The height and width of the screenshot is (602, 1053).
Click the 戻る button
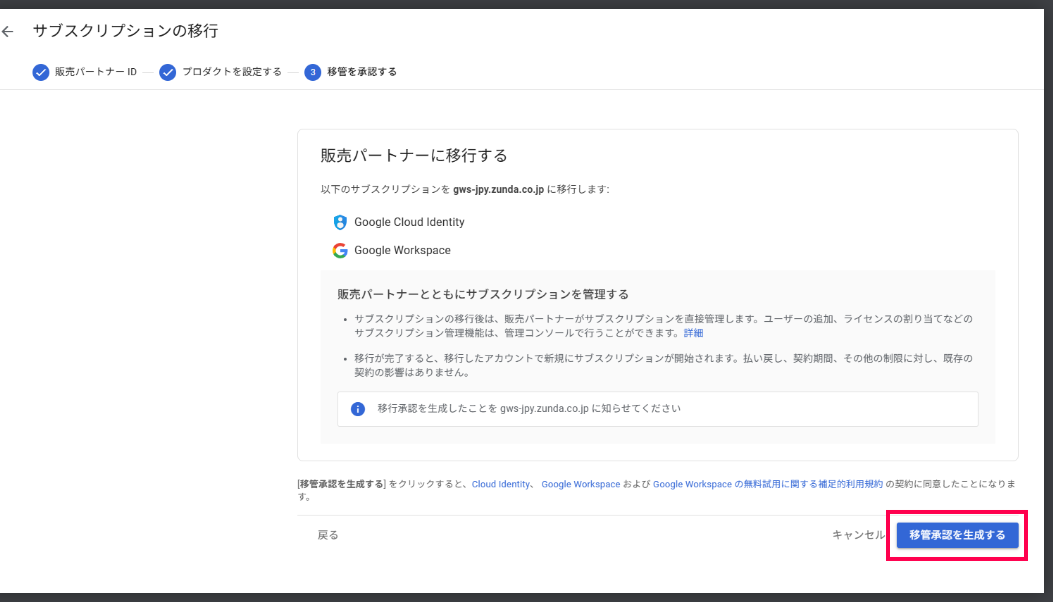(x=328, y=535)
